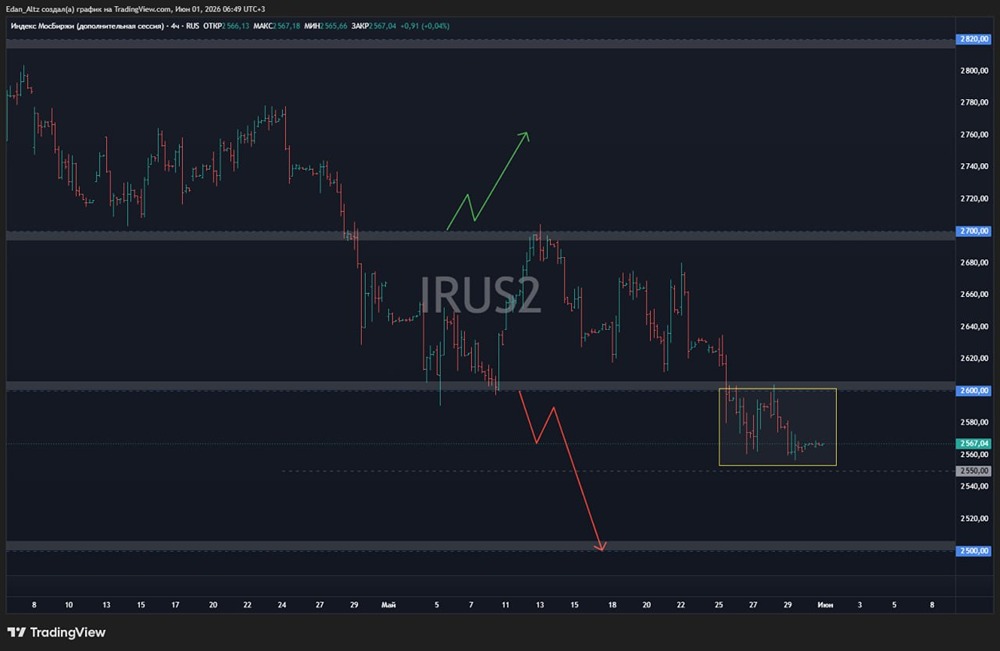Click the date label 17 on the time axis
The height and width of the screenshot is (651, 1000).
(175, 604)
